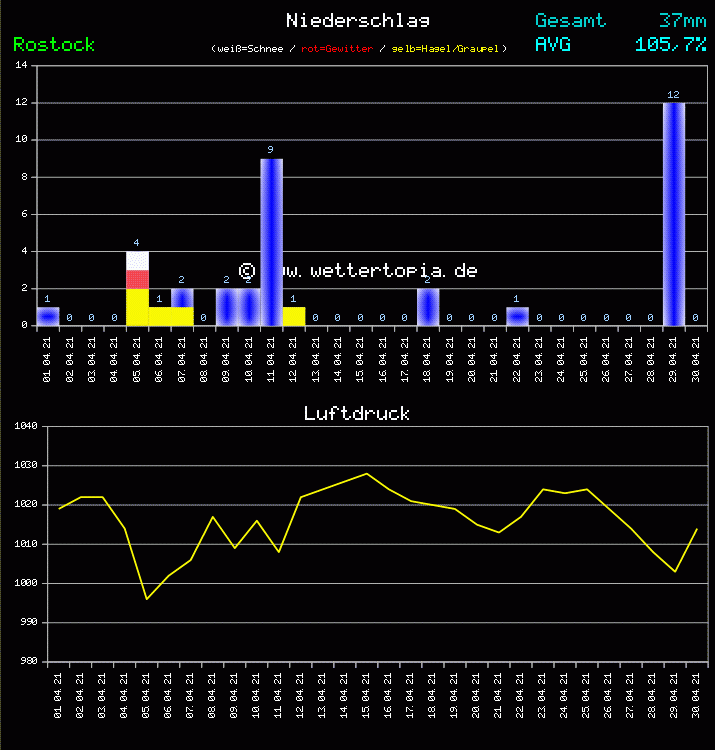Click the tallest precipitation bar on 29.04.21
715x750 pixels.
(x=674, y=214)
